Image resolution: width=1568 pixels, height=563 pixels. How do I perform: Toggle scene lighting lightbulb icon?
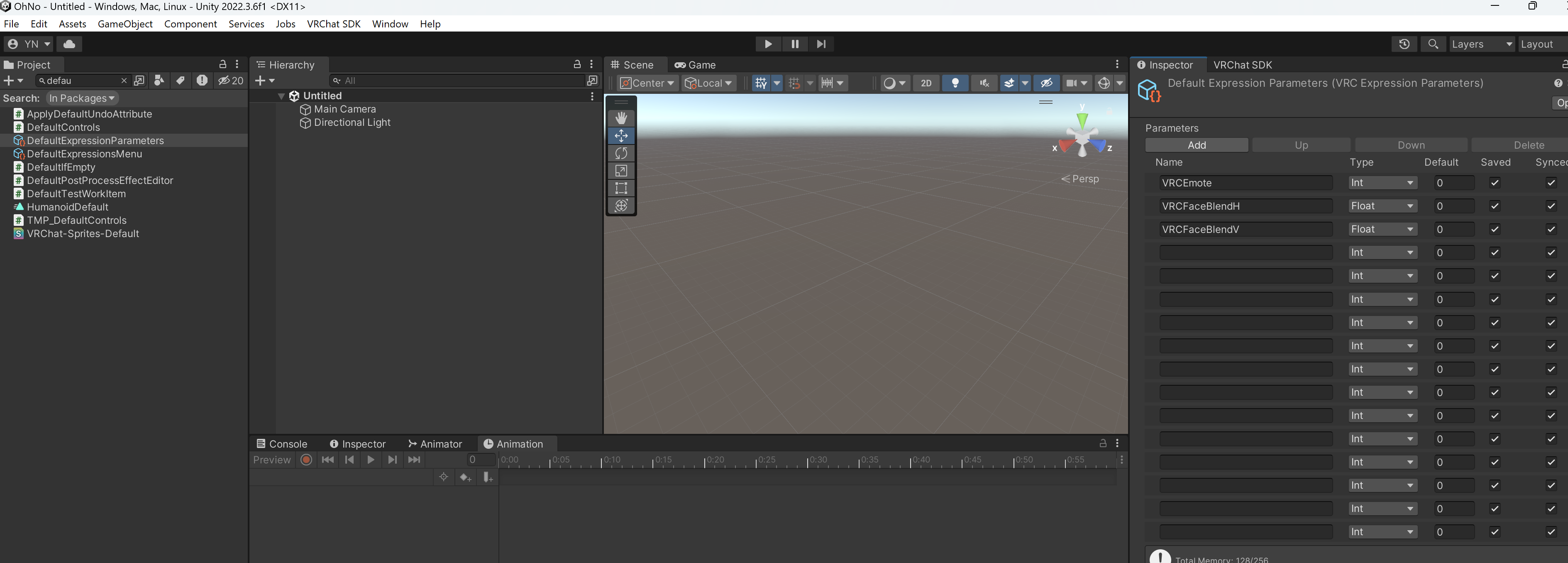[955, 83]
